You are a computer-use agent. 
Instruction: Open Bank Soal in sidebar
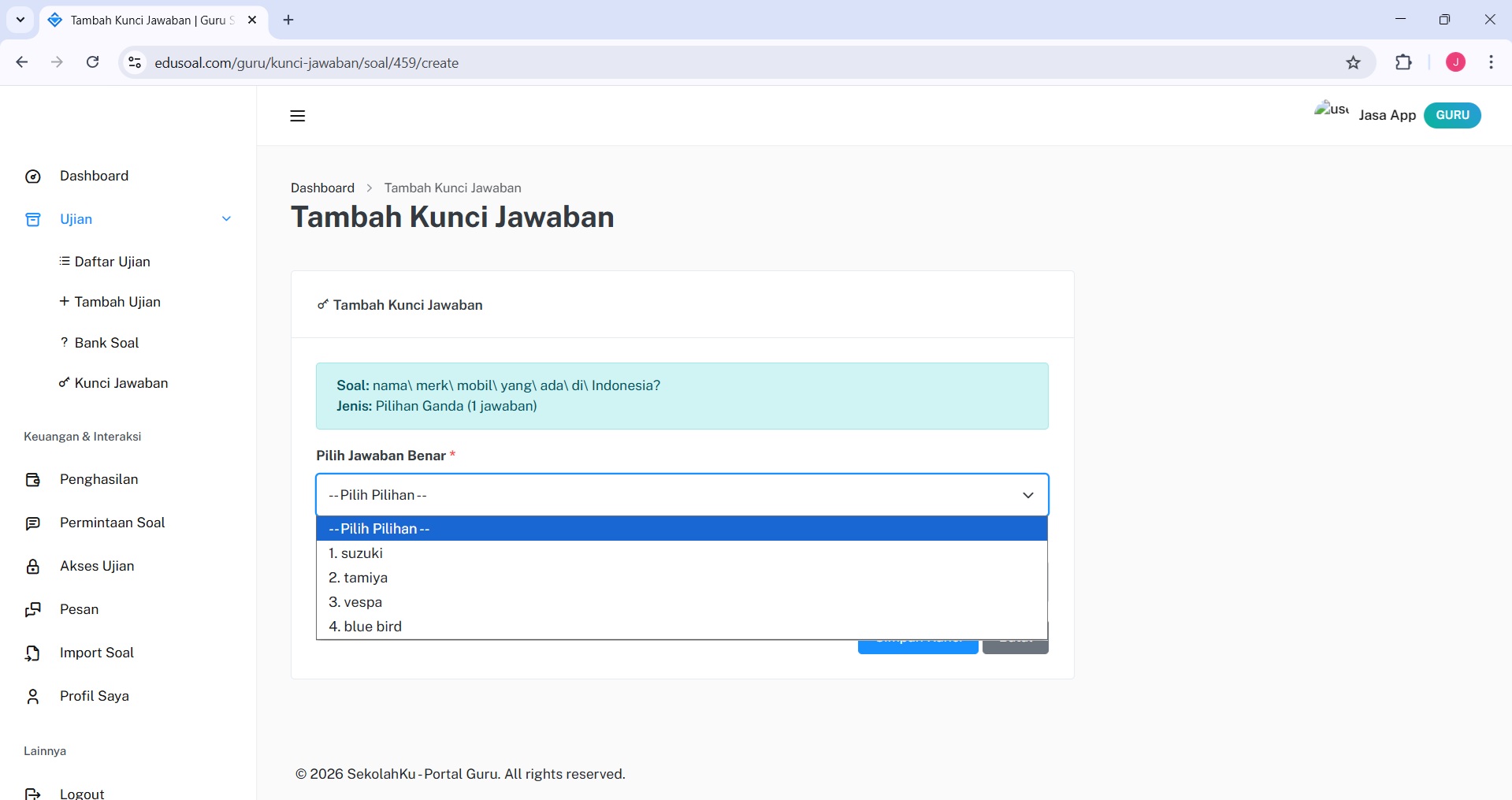(106, 343)
